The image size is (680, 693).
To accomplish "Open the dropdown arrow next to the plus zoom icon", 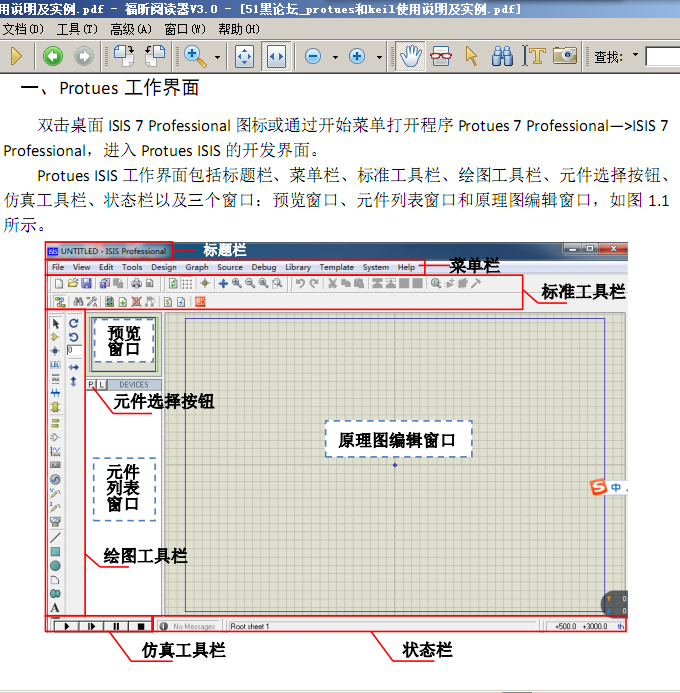I will tap(380, 57).
